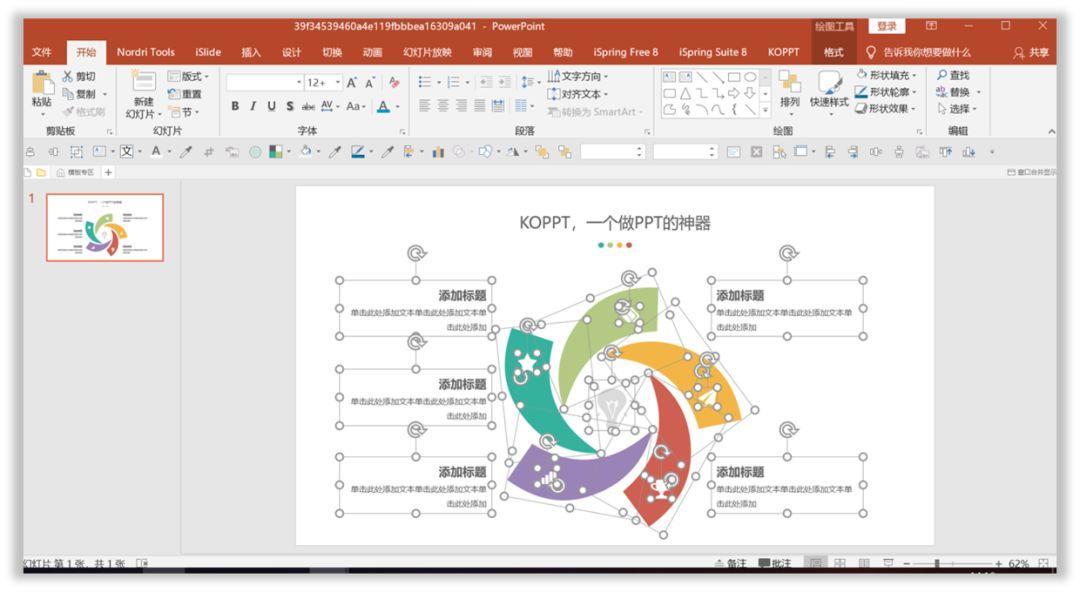Toggle justify text alignment
Screen dimensions: 1080x592
click(479, 105)
